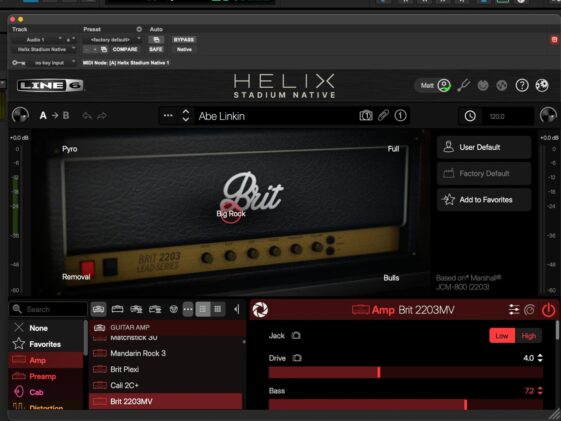Select None category
The width and height of the screenshot is (561, 421).
[x=46, y=328]
